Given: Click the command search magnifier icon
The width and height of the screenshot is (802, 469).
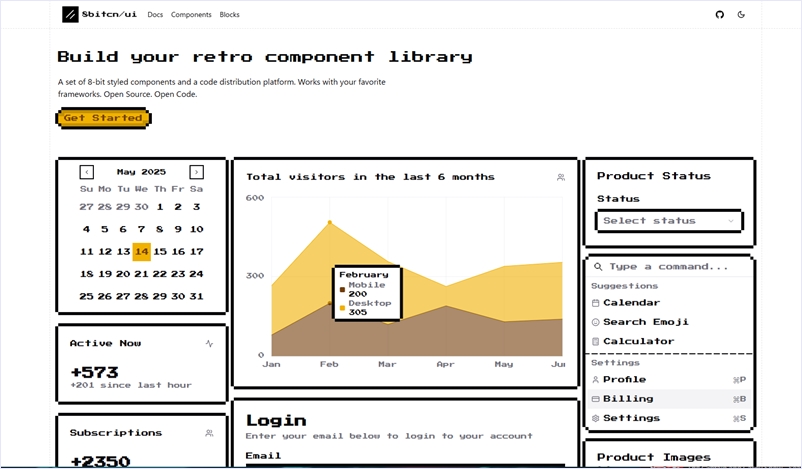Looking at the screenshot, I should click(598, 267).
